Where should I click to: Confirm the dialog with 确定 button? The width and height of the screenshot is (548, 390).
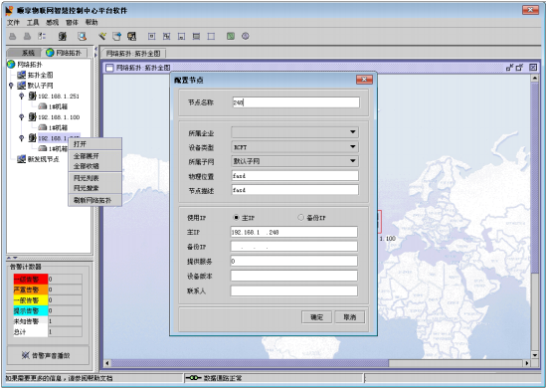tap(317, 317)
